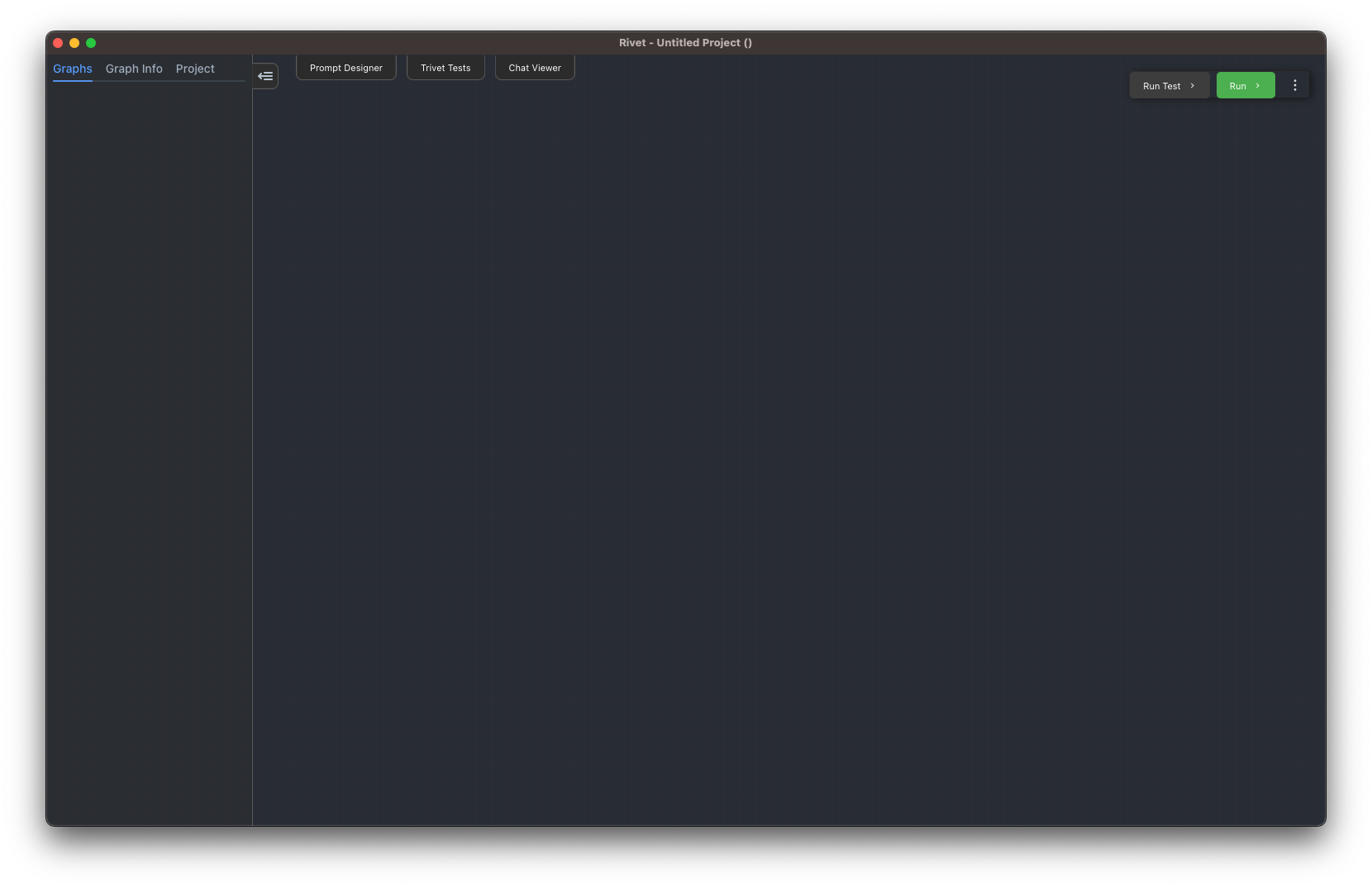Click the green Run button
The width and height of the screenshot is (1372, 887).
pos(1246,85)
